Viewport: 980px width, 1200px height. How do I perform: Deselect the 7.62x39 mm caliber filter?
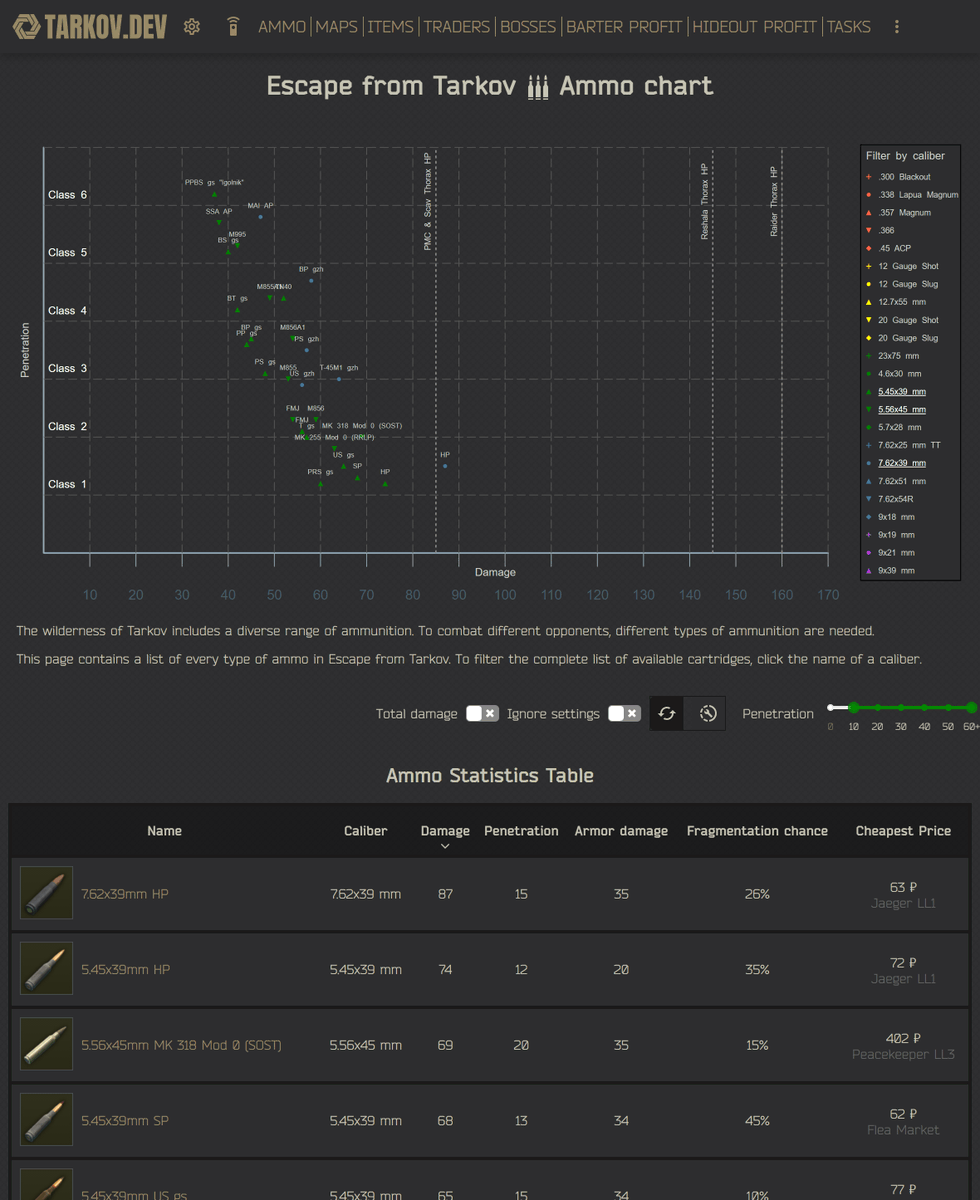(x=901, y=463)
